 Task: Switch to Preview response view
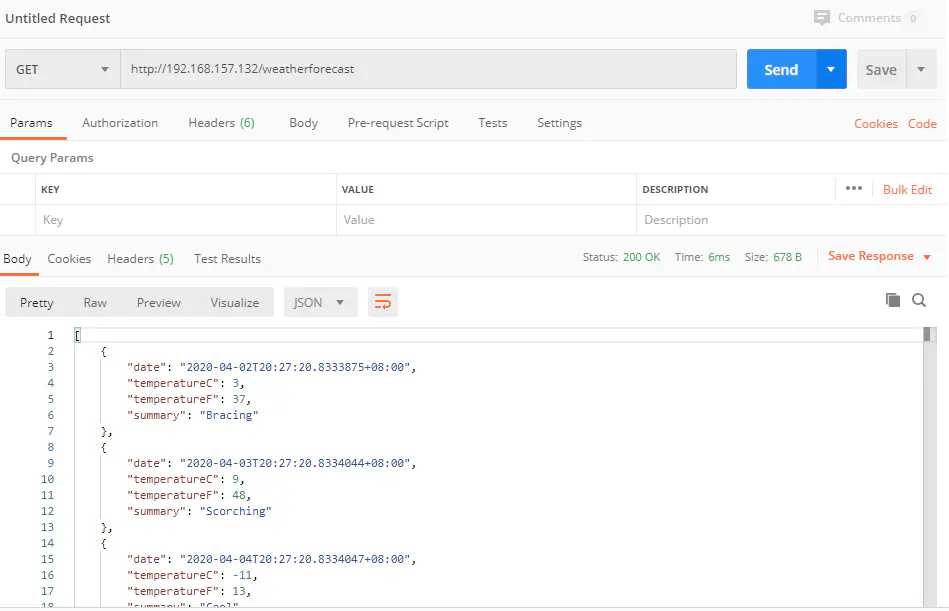(159, 302)
